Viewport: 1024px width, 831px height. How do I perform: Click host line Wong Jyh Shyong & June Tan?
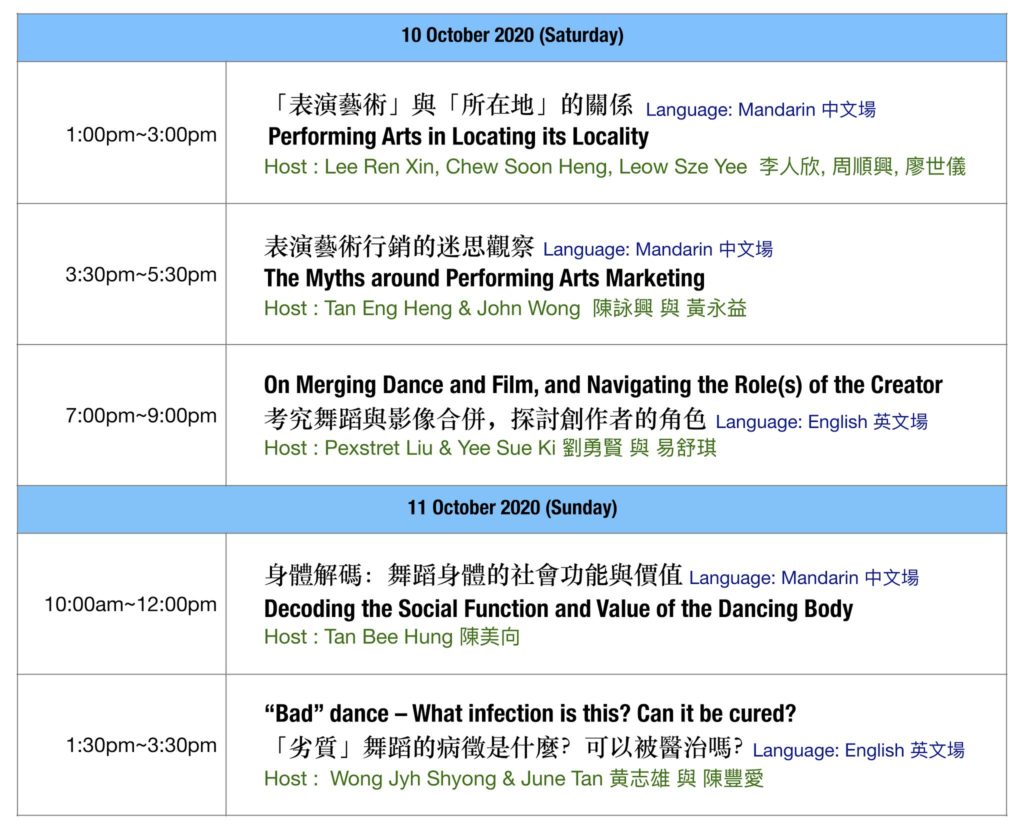(513, 779)
